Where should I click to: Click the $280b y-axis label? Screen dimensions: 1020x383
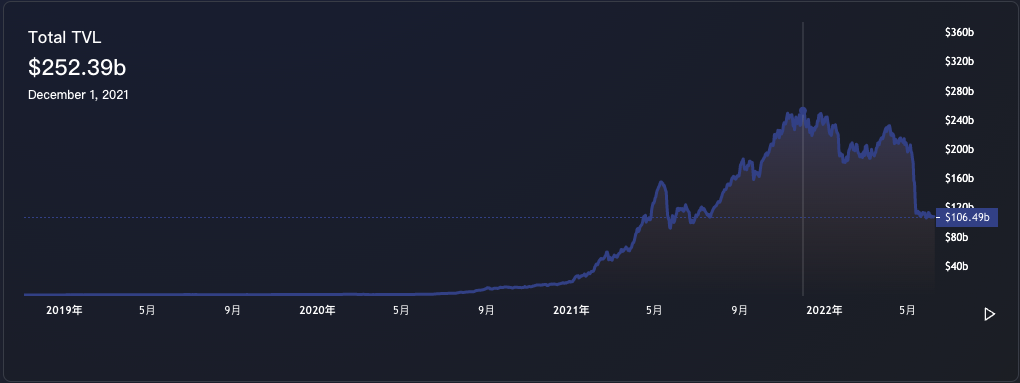pyautogui.click(x=959, y=91)
